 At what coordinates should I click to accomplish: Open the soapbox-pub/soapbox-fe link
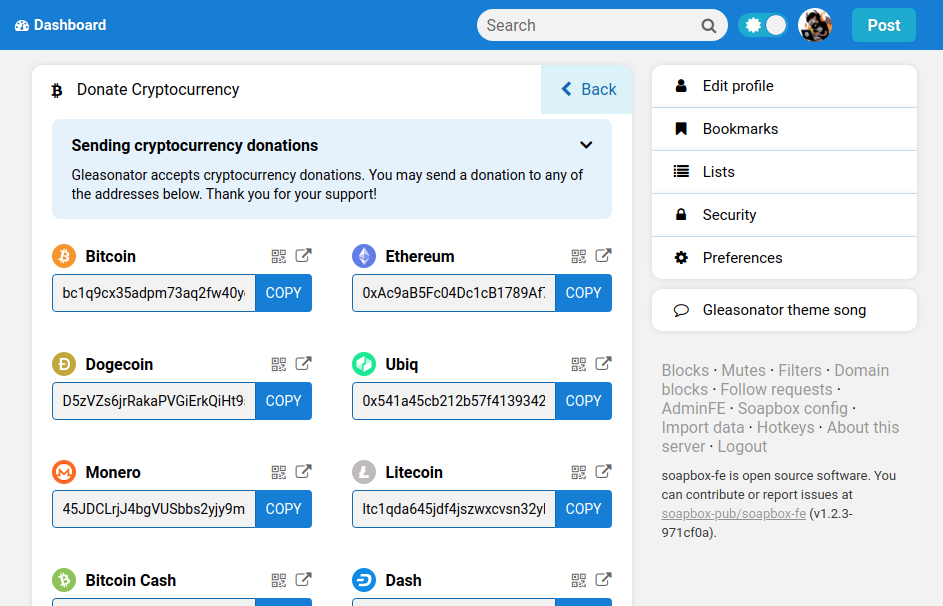coord(733,514)
